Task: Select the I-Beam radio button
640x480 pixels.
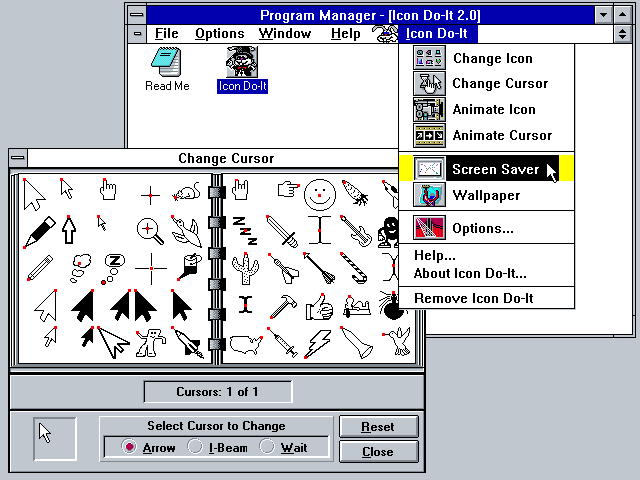Action: coord(218,447)
